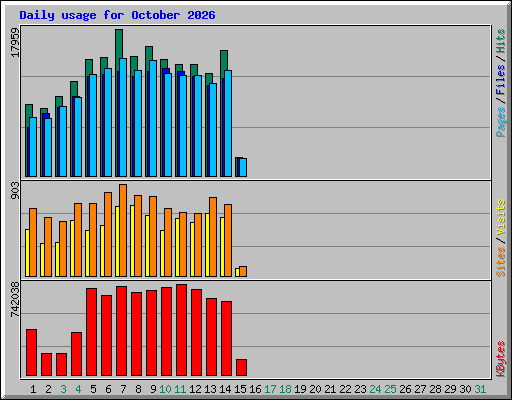Screen dimensions: 512x400
Task: Click green day 11 on the x-axis
Action: pos(180,389)
